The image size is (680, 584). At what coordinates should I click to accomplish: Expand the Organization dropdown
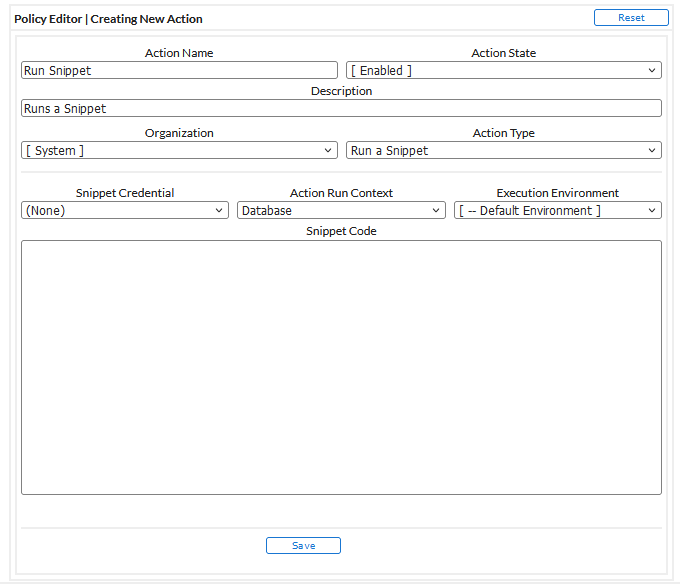tap(179, 151)
